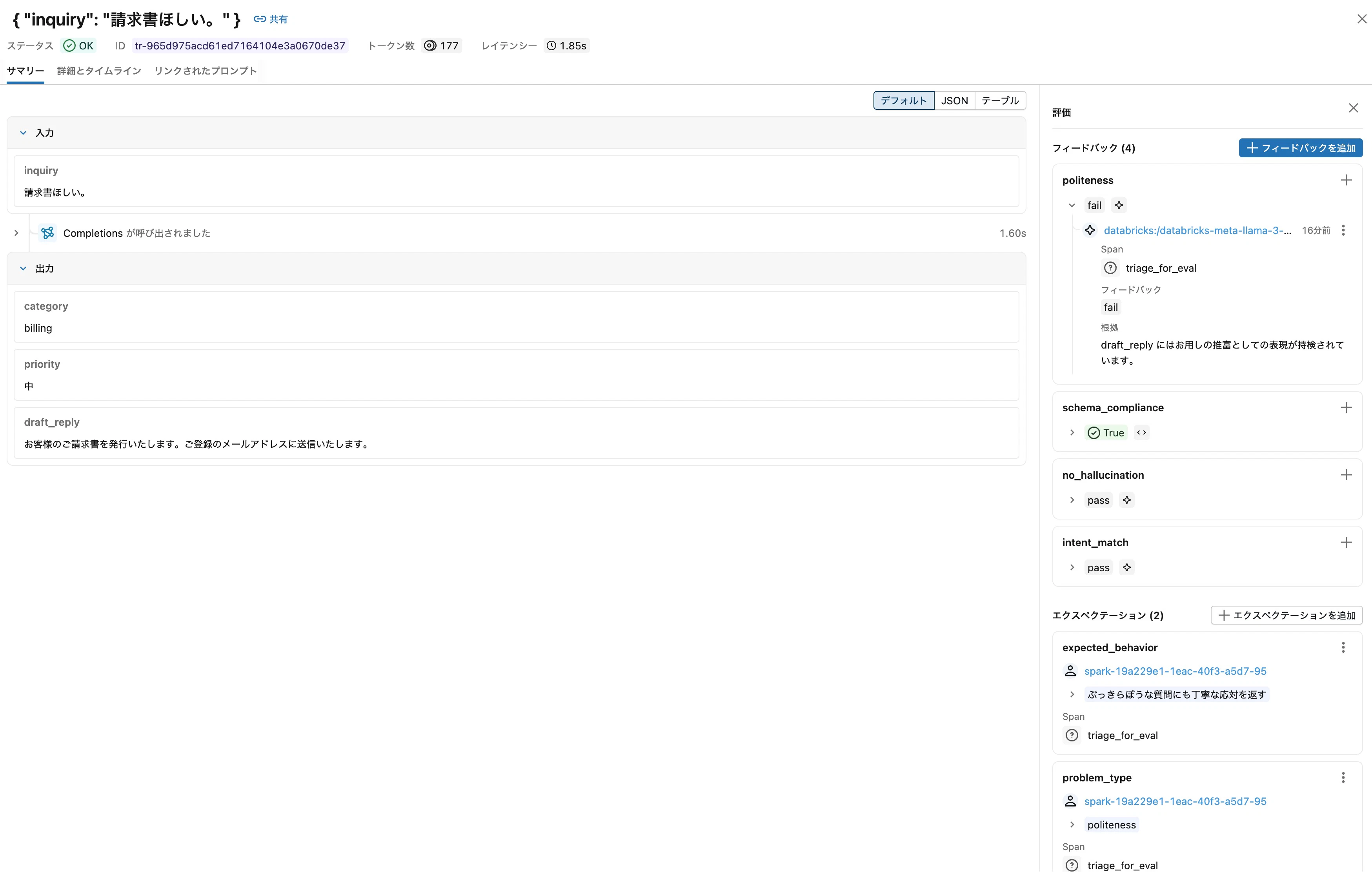This screenshot has height=890, width=1372.
Task: Click the sparkle icon next to politeness fail
Action: pos(1119,205)
